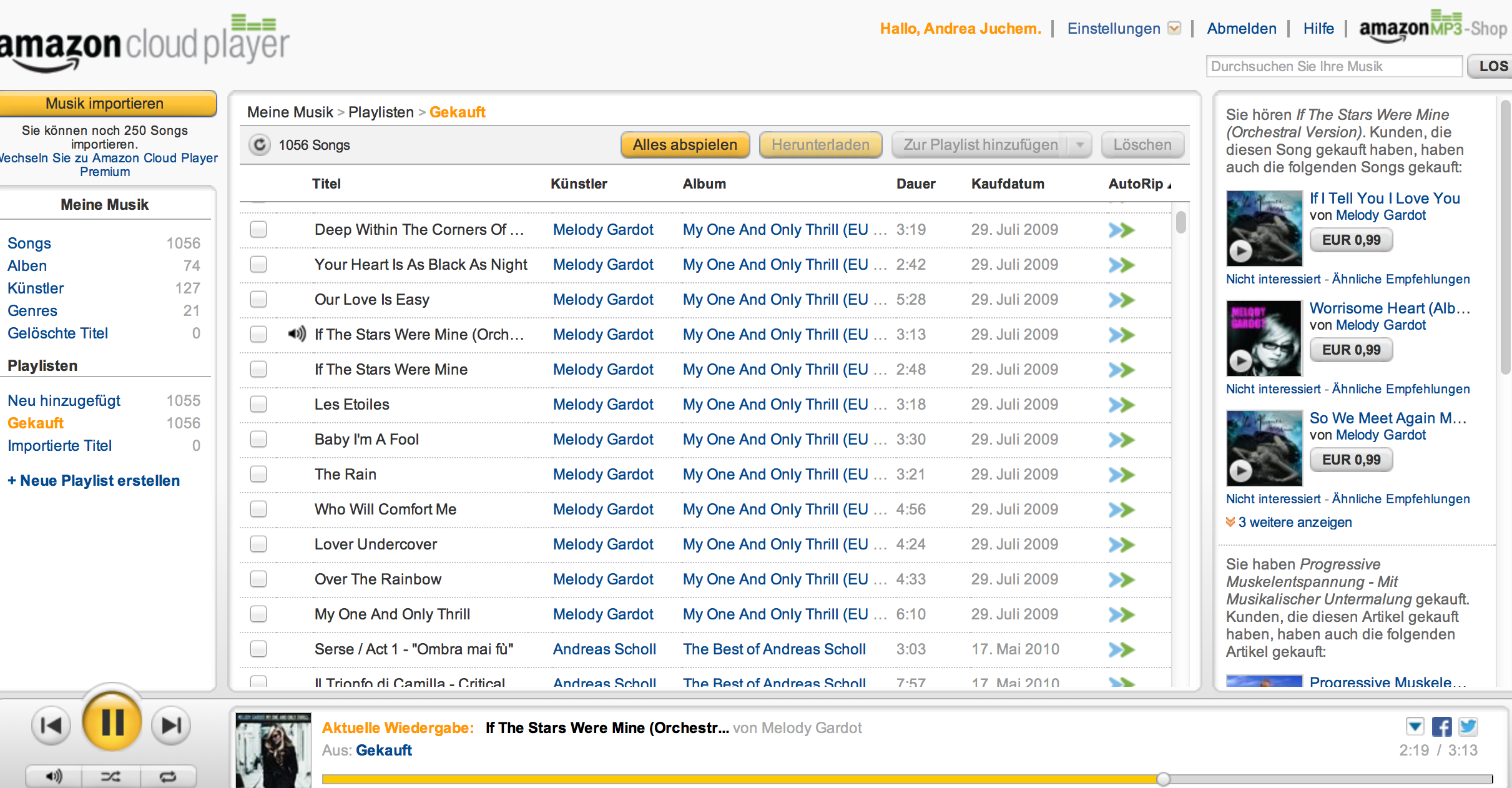Tick the checkbox for Baby I'm A Fool
This screenshot has width=1512, height=788.
coord(258,439)
